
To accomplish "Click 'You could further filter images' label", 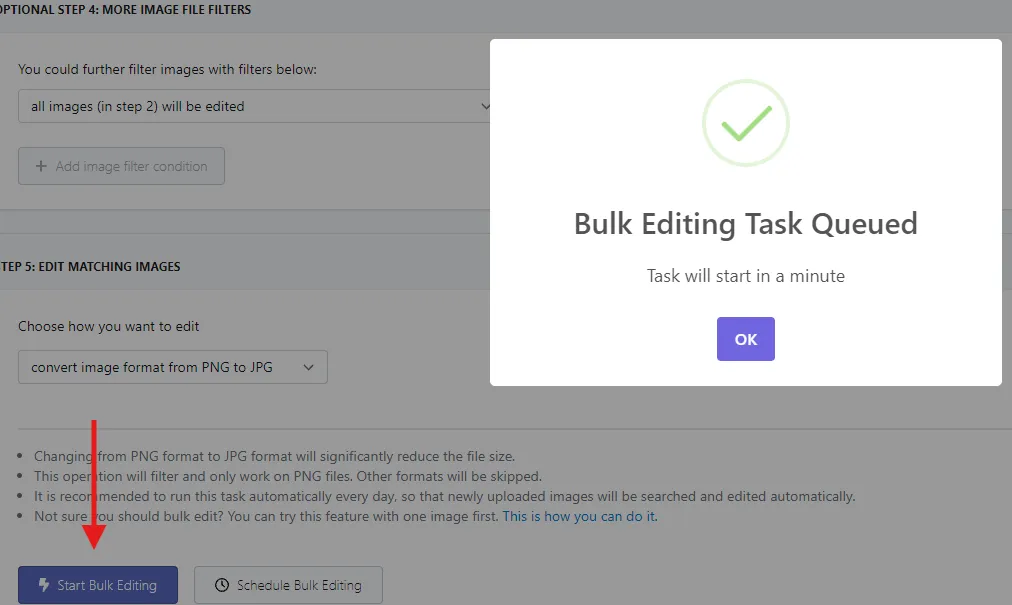I will (167, 69).
